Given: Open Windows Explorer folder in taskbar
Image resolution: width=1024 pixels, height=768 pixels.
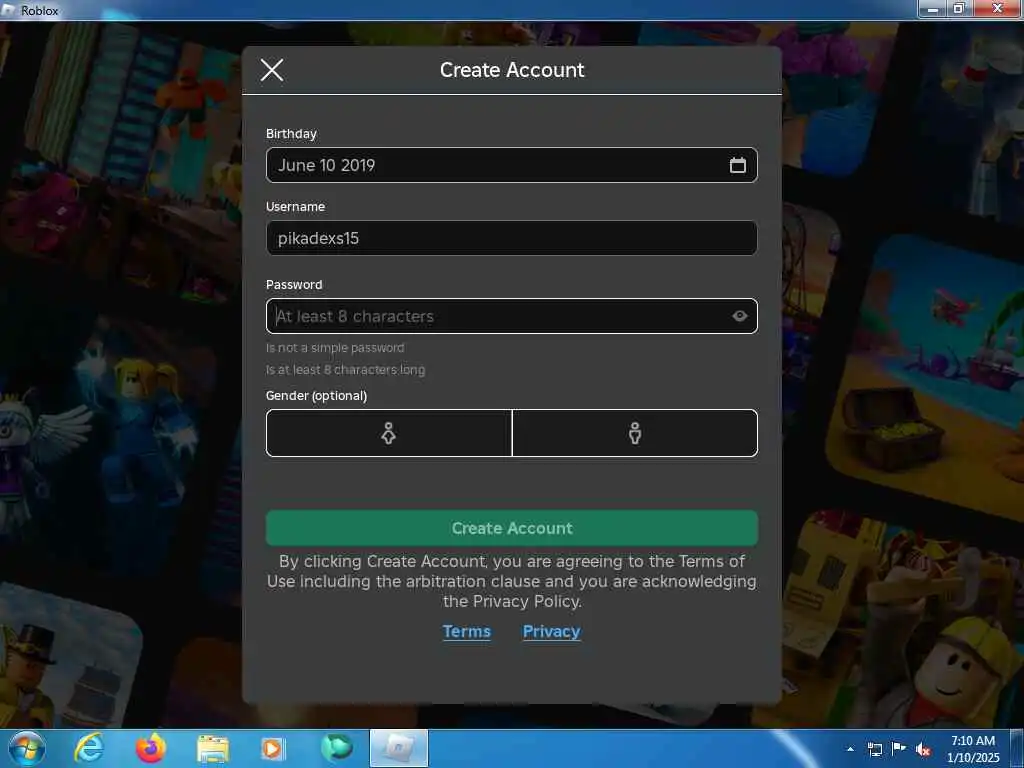Looking at the screenshot, I should tap(213, 749).
